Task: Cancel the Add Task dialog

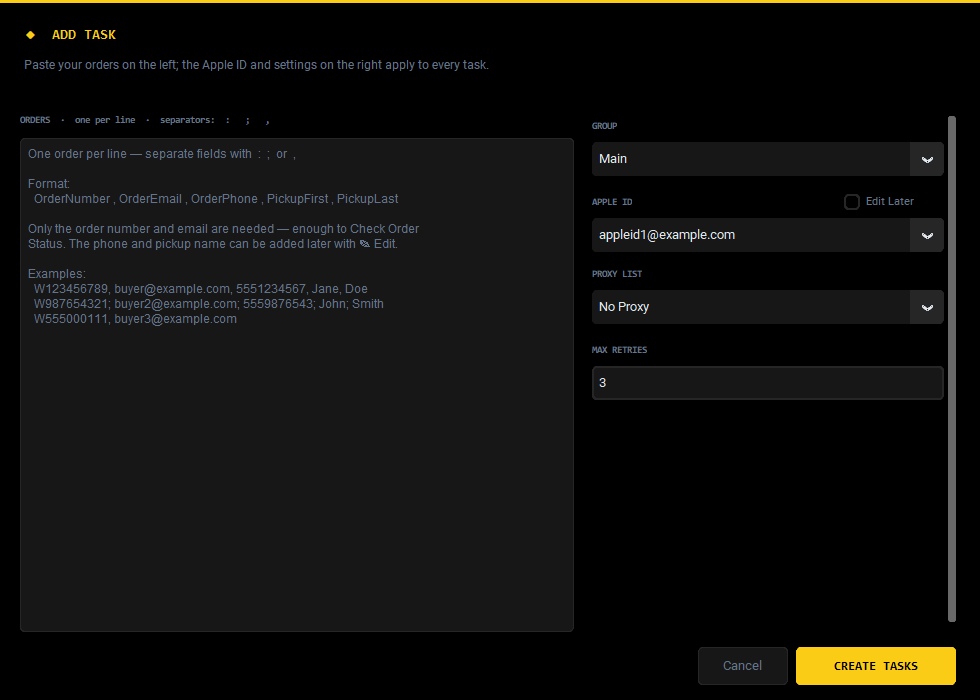Action: (x=742, y=666)
